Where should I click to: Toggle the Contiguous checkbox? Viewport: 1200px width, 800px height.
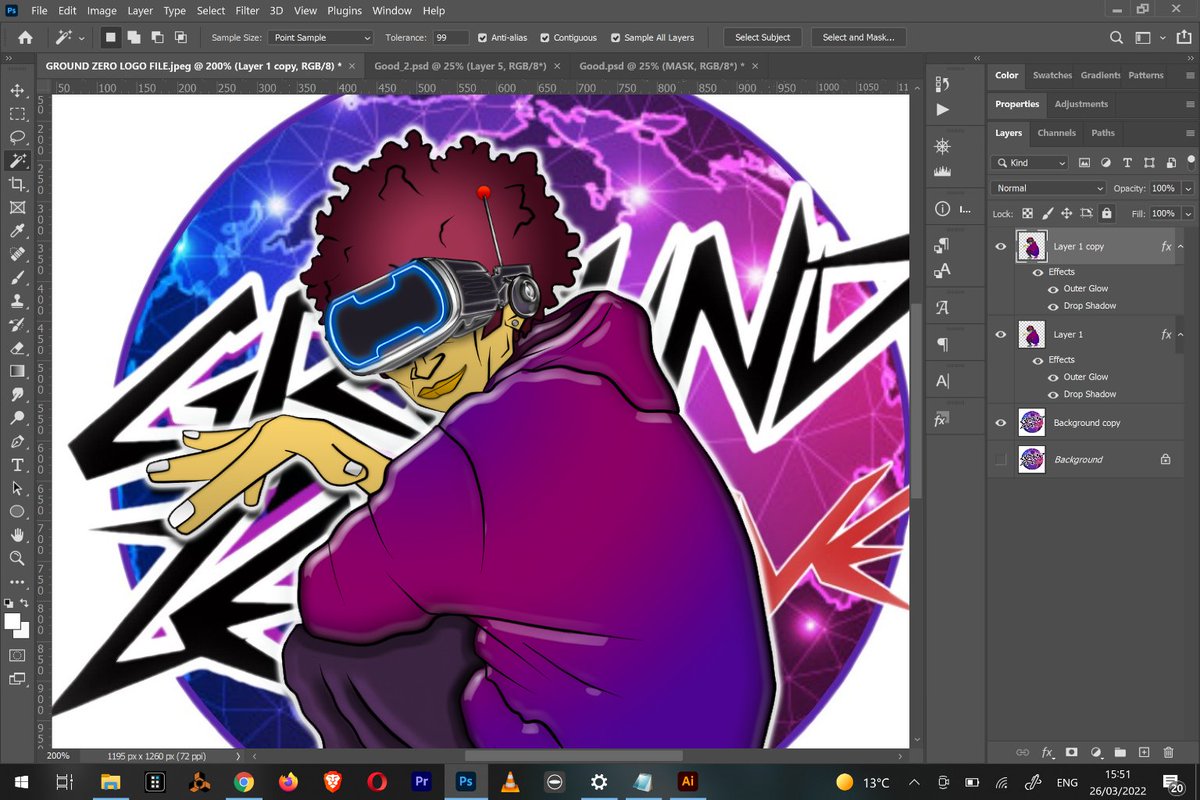(x=545, y=38)
